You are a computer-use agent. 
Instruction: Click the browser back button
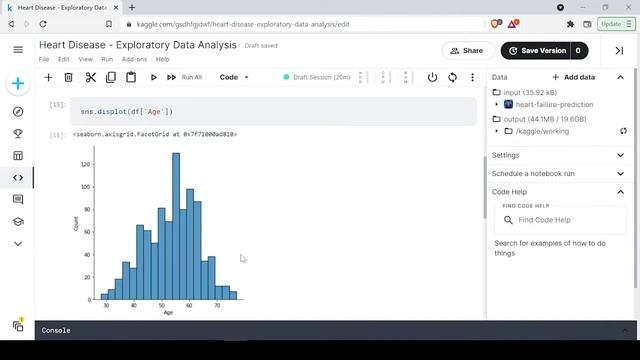(11, 24)
